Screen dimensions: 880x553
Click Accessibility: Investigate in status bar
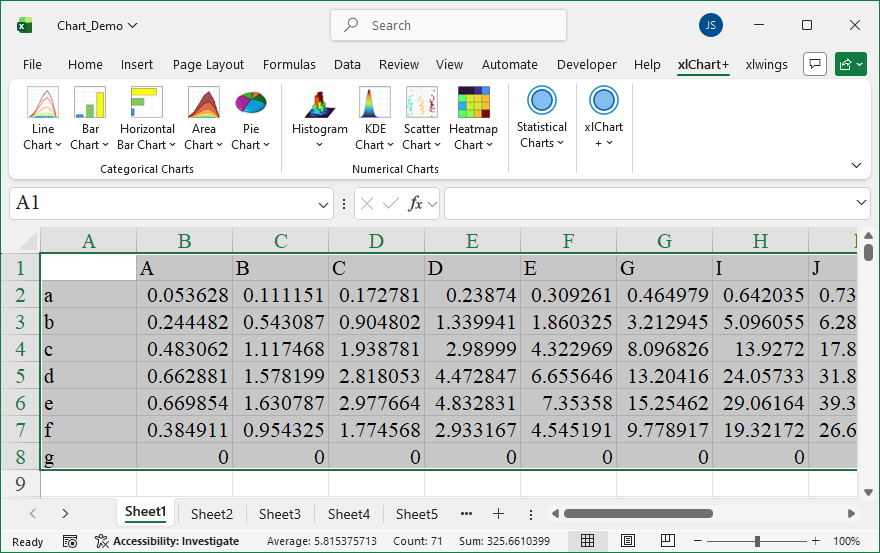[167, 541]
